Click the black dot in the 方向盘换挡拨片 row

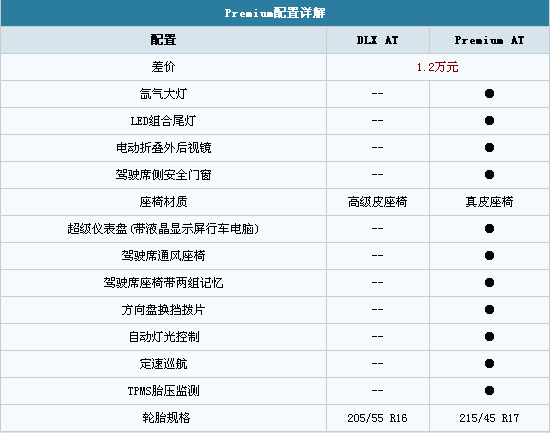(x=489, y=310)
